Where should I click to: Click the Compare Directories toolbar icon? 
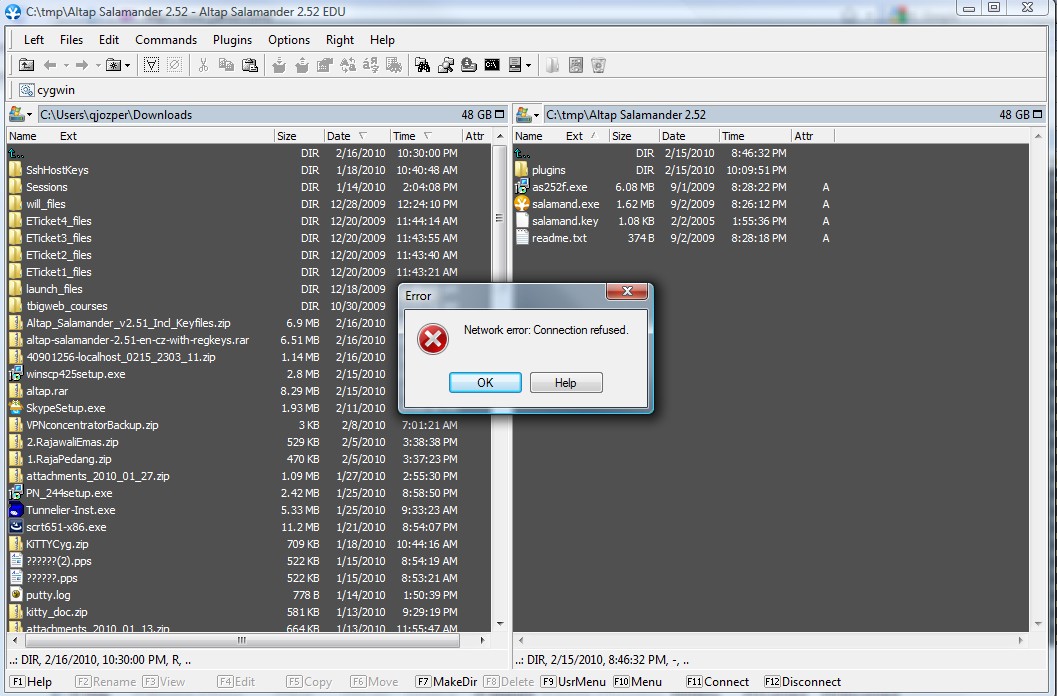pyautogui.click(x=446, y=65)
